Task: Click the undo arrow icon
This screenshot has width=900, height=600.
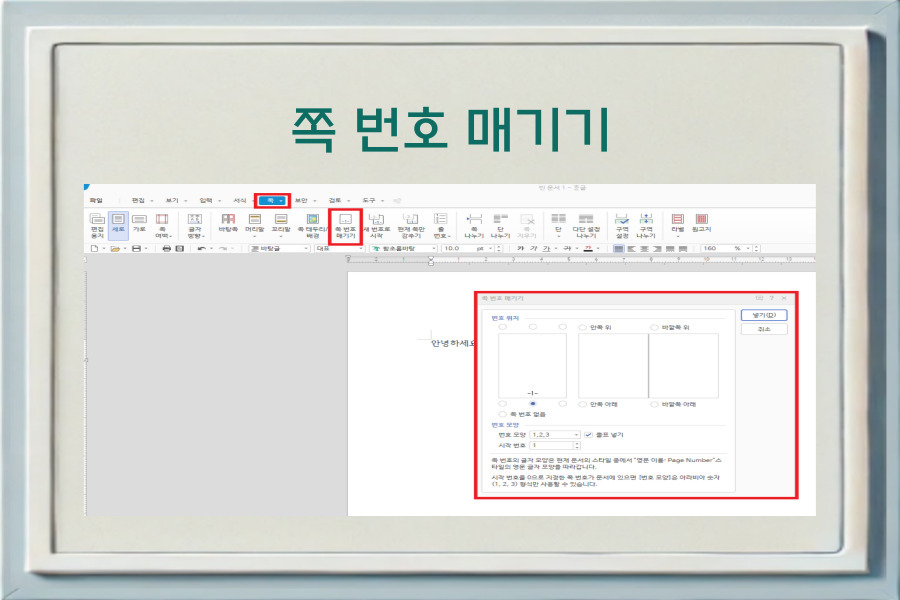Action: pyautogui.click(x=201, y=249)
